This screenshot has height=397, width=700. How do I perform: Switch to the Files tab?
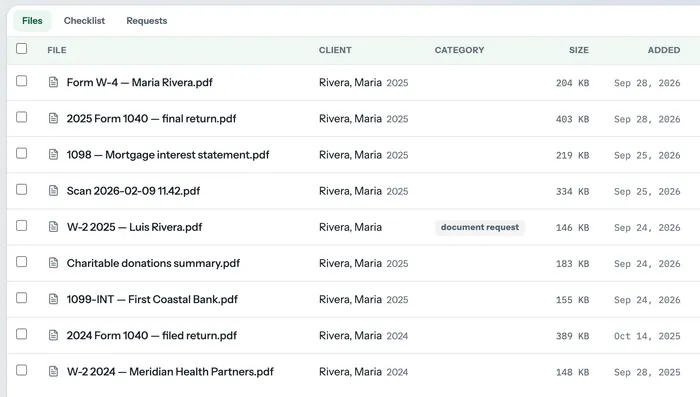pyautogui.click(x=32, y=21)
